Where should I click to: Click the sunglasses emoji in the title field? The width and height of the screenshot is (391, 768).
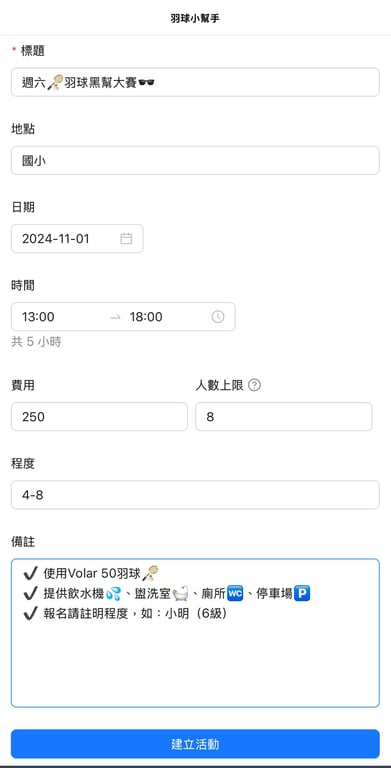[x=146, y=82]
